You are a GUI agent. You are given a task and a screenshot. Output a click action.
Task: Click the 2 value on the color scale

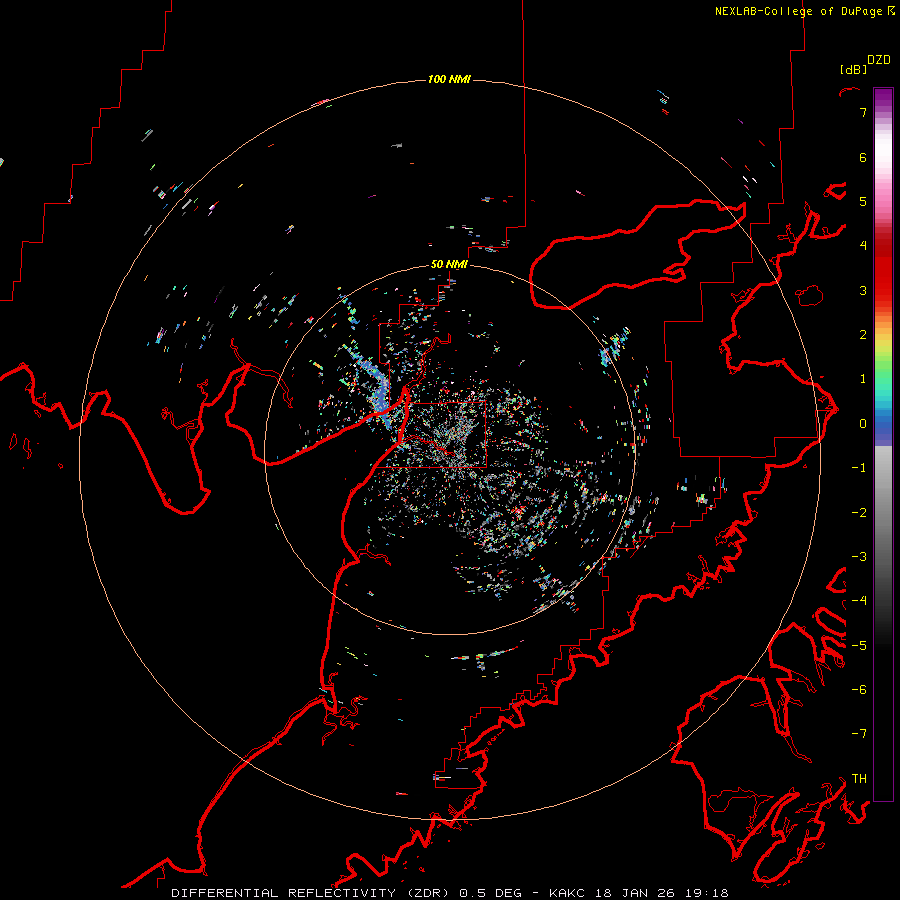click(863, 335)
